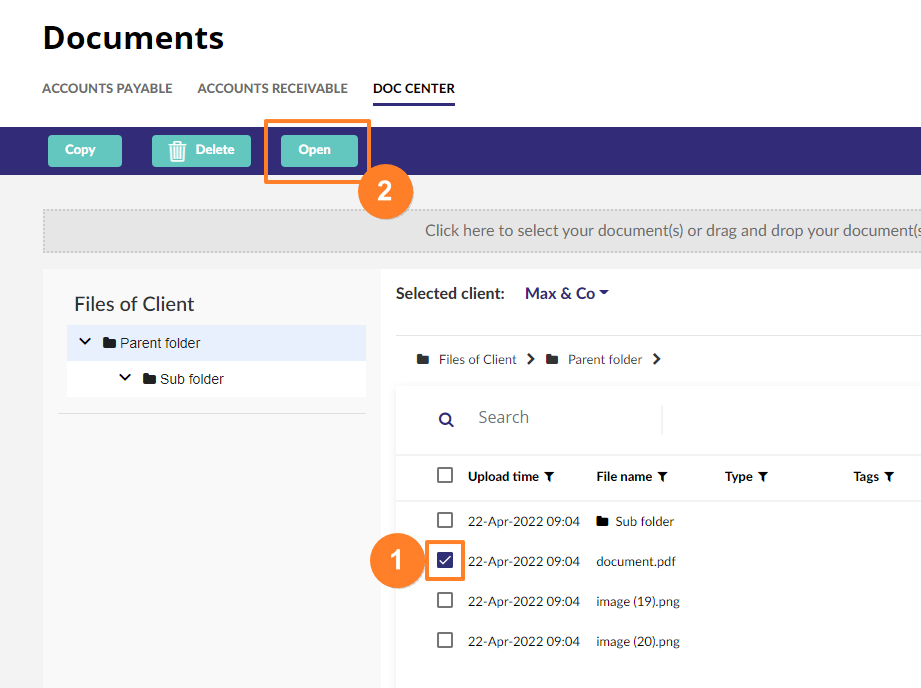Collapse the Sub folder tree node chevron
The height and width of the screenshot is (688, 921).
pos(125,377)
